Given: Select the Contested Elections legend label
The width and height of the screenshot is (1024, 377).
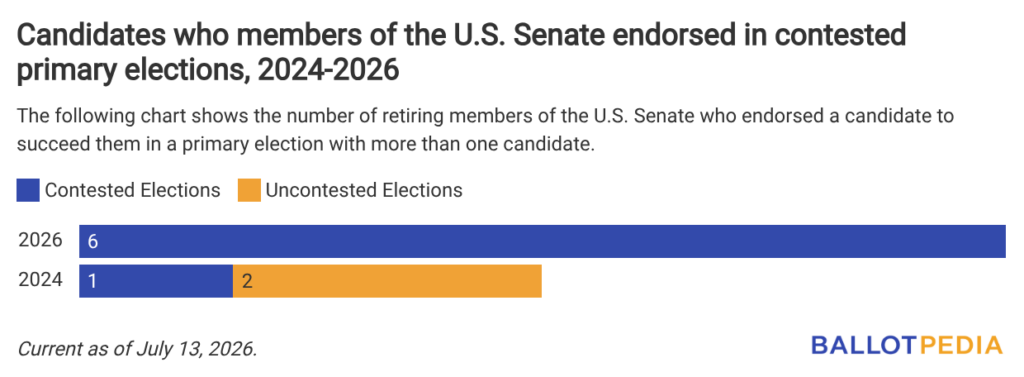Looking at the screenshot, I should [x=133, y=191].
